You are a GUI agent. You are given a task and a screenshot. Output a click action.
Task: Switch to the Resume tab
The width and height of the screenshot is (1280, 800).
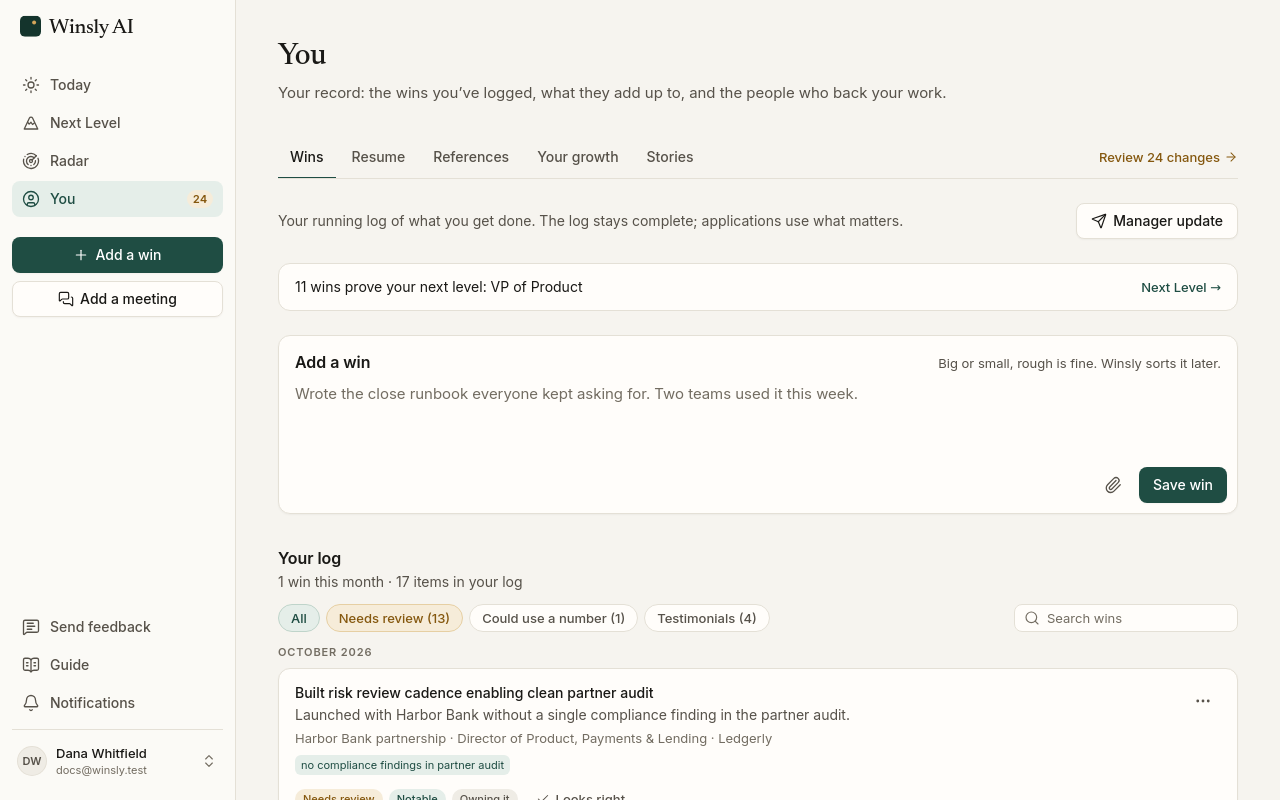378,157
